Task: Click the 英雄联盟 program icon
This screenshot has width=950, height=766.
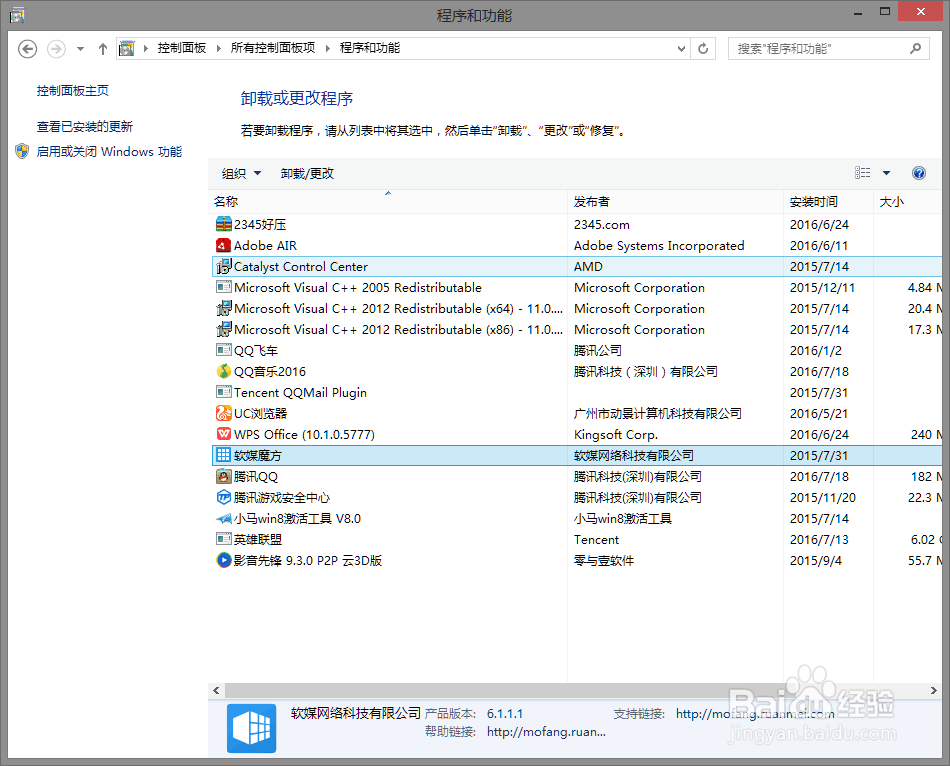Action: pos(224,539)
